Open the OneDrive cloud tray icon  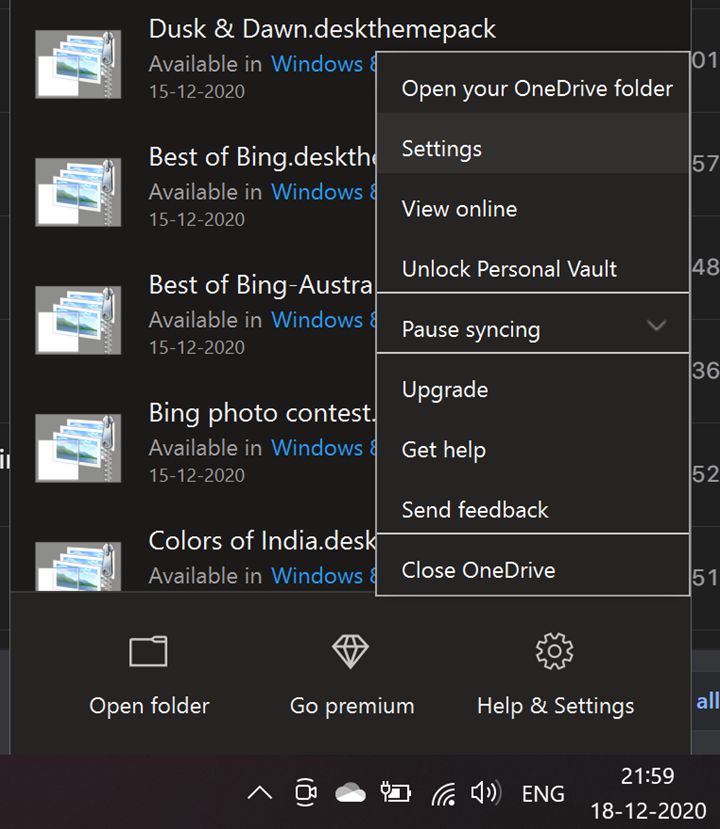click(350, 794)
